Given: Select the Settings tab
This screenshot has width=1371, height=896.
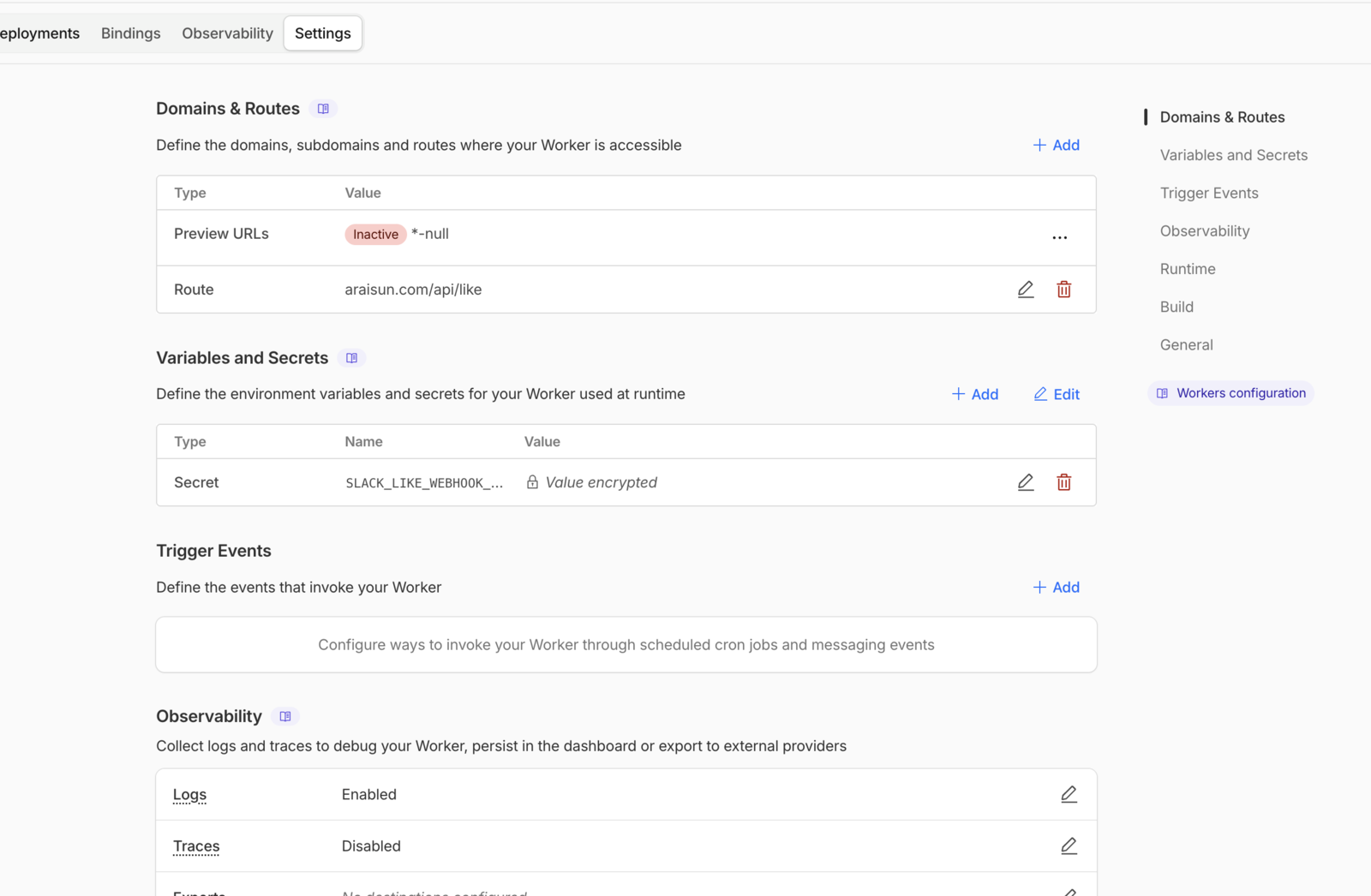Looking at the screenshot, I should pyautogui.click(x=323, y=33).
